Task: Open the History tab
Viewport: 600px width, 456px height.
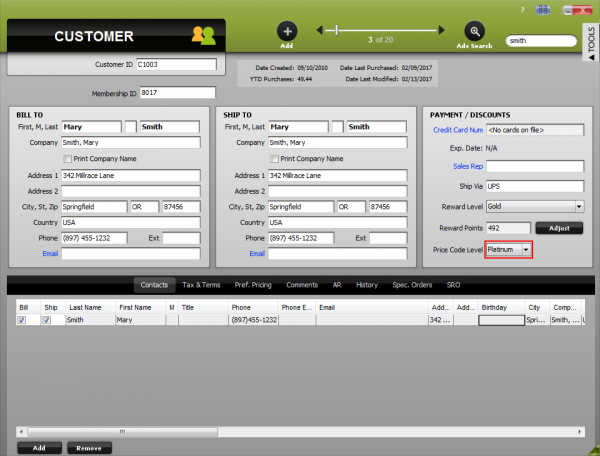Action: (367, 285)
